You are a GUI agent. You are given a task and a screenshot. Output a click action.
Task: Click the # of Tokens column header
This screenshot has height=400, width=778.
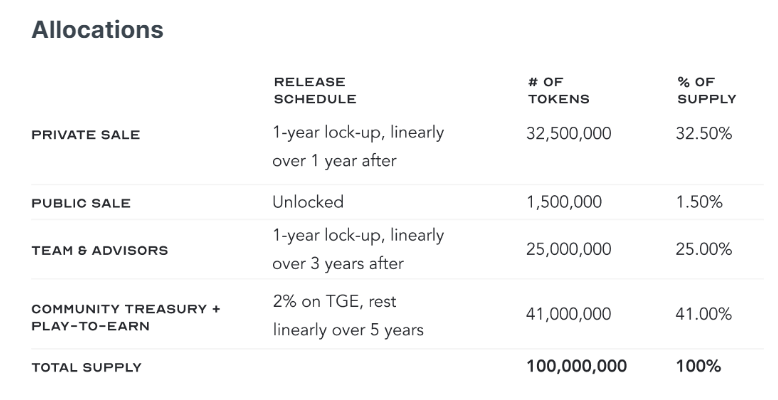pos(559,90)
